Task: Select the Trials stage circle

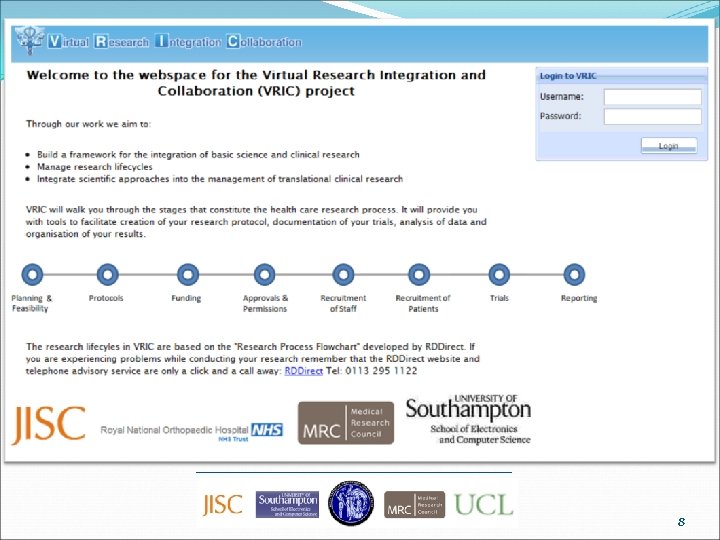Action: (499, 275)
